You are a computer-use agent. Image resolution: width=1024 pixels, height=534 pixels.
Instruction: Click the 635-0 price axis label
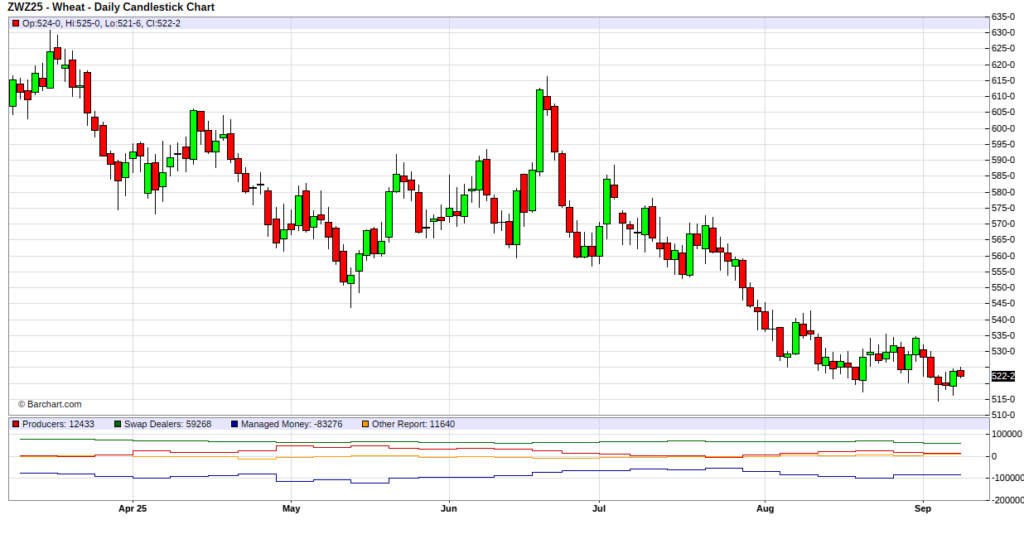pos(1003,17)
